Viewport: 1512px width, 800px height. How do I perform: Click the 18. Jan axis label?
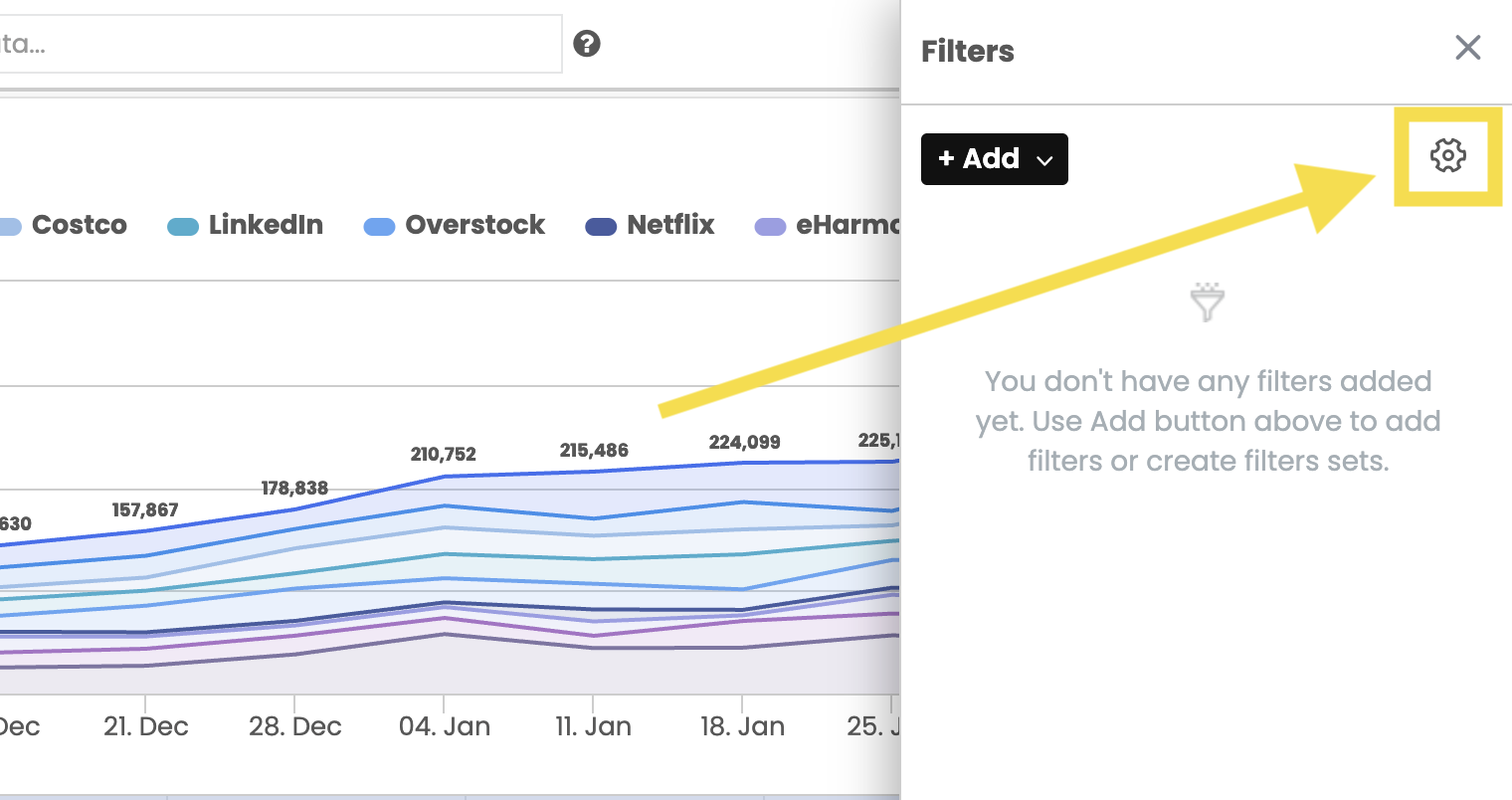742,726
